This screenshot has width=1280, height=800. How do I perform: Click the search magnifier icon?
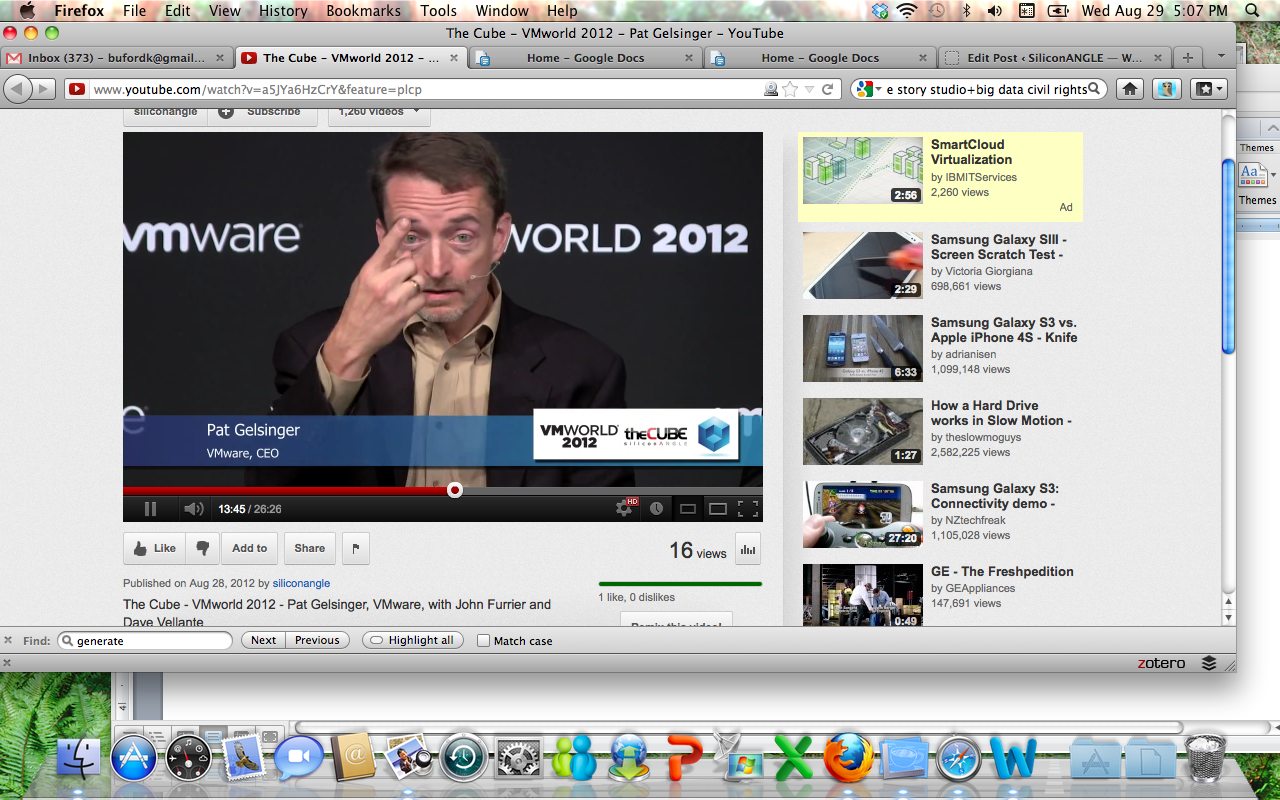[1095, 89]
